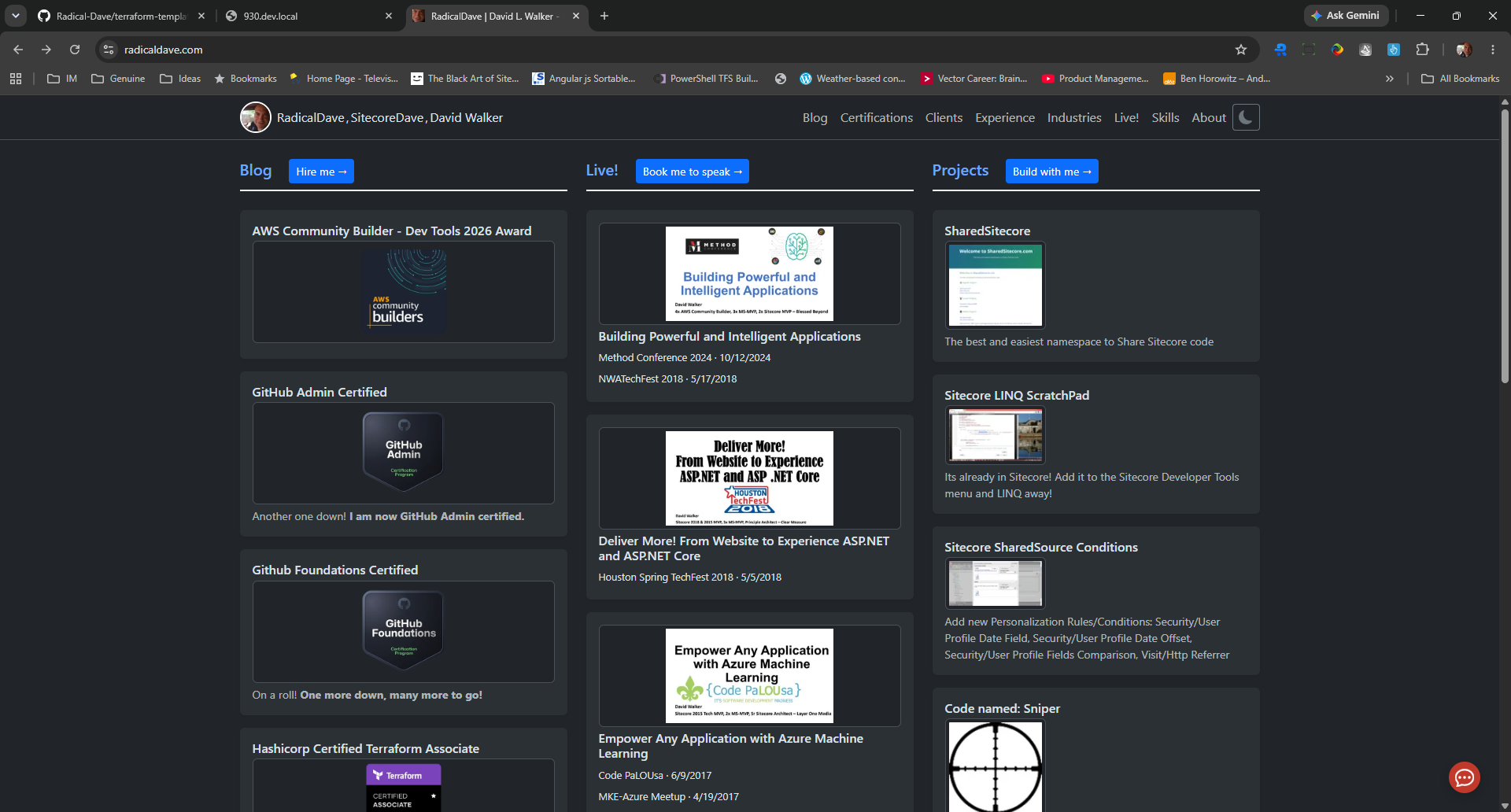
Task: Click Hire me button
Action: click(321, 172)
